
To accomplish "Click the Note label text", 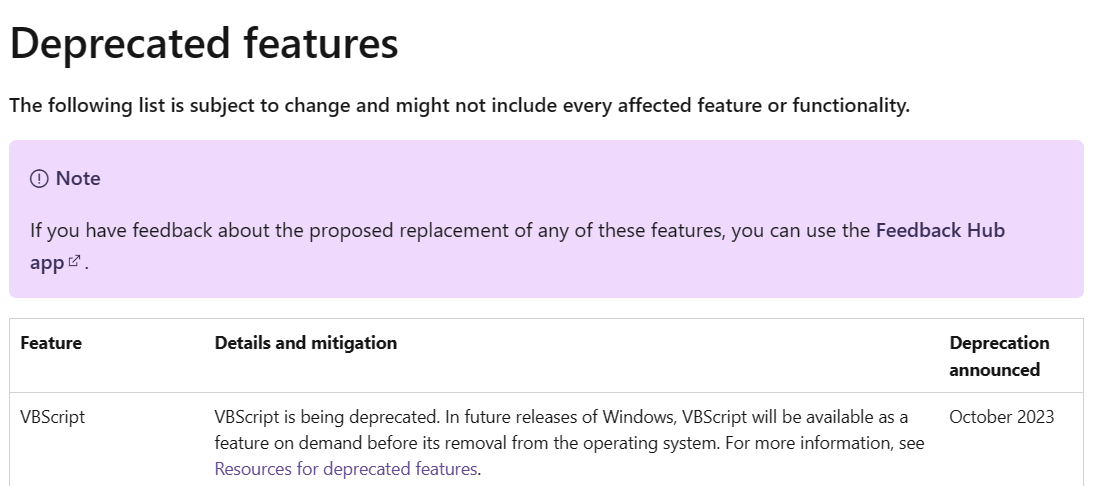I will (x=78, y=179).
